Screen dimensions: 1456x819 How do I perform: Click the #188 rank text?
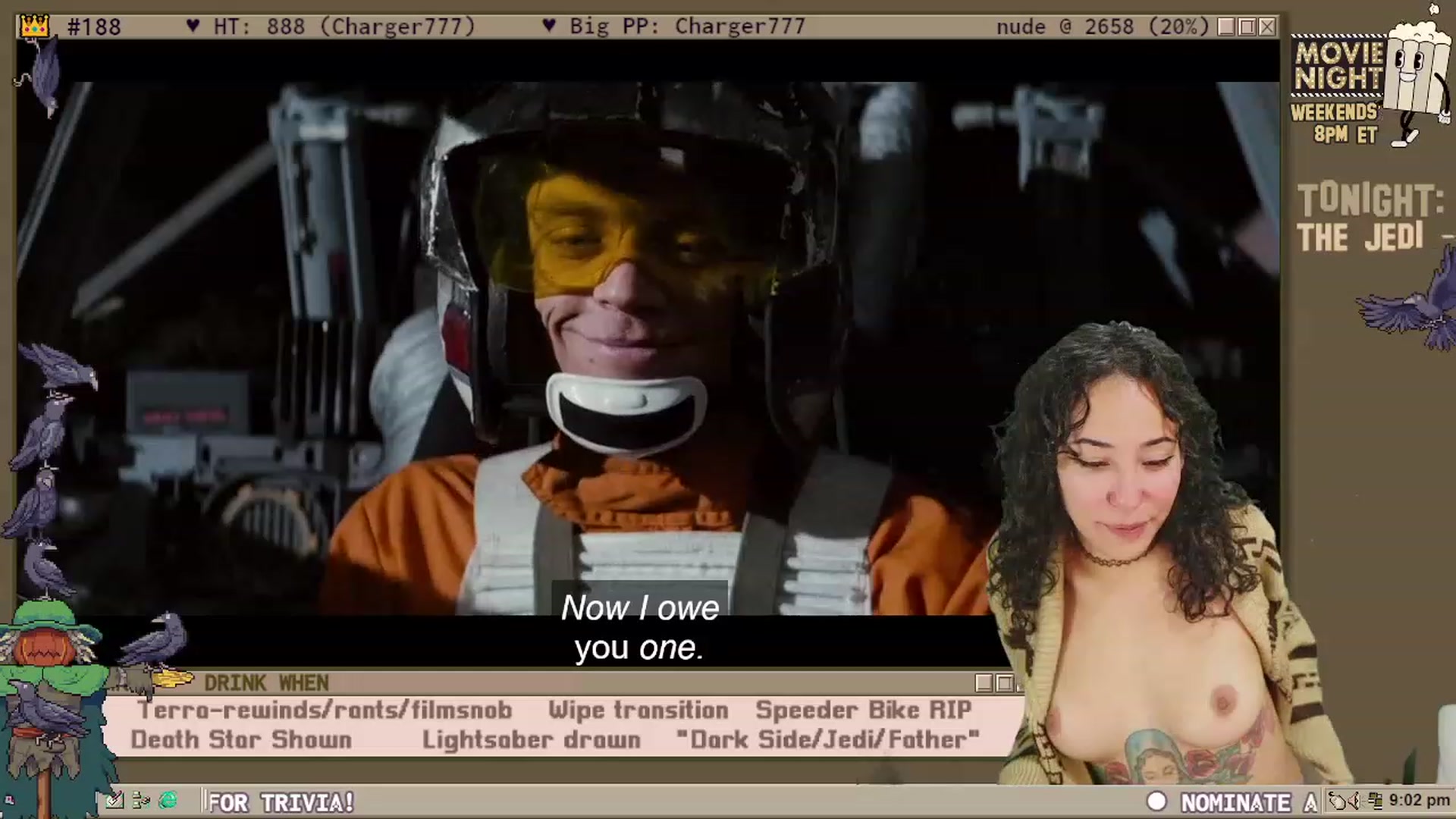click(x=94, y=27)
